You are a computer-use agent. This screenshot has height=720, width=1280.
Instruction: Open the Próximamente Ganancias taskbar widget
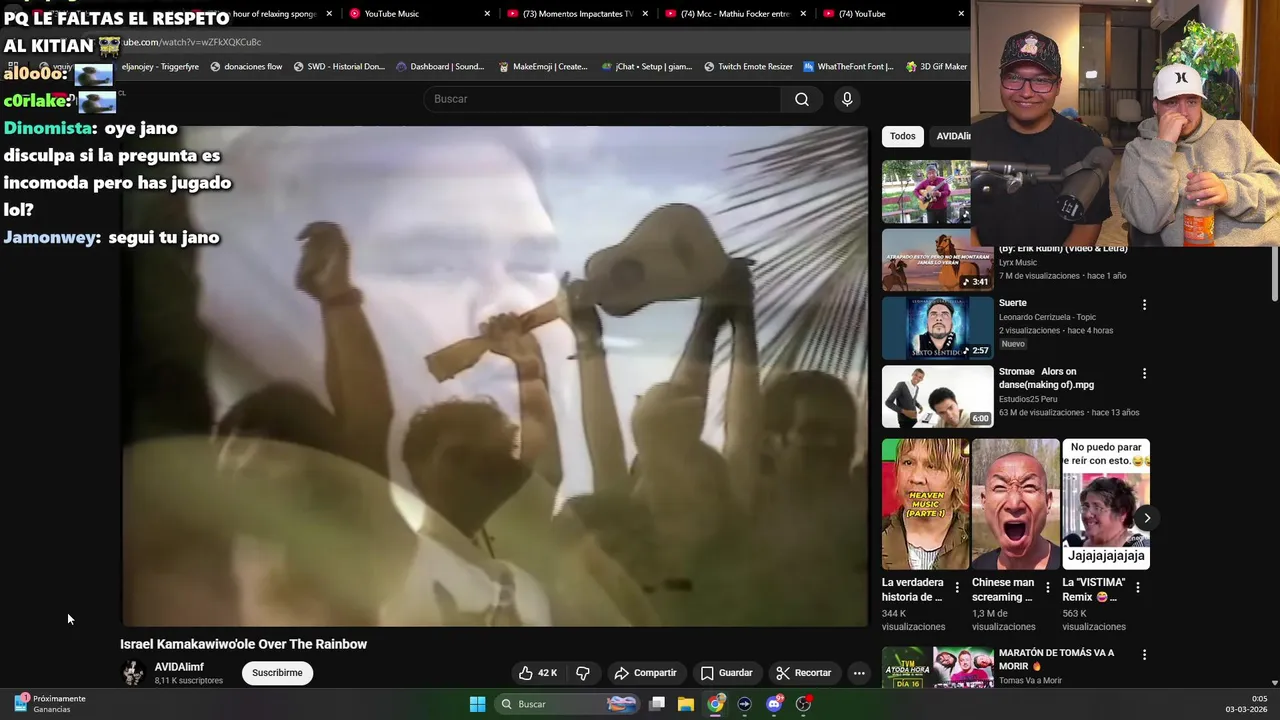point(49,704)
